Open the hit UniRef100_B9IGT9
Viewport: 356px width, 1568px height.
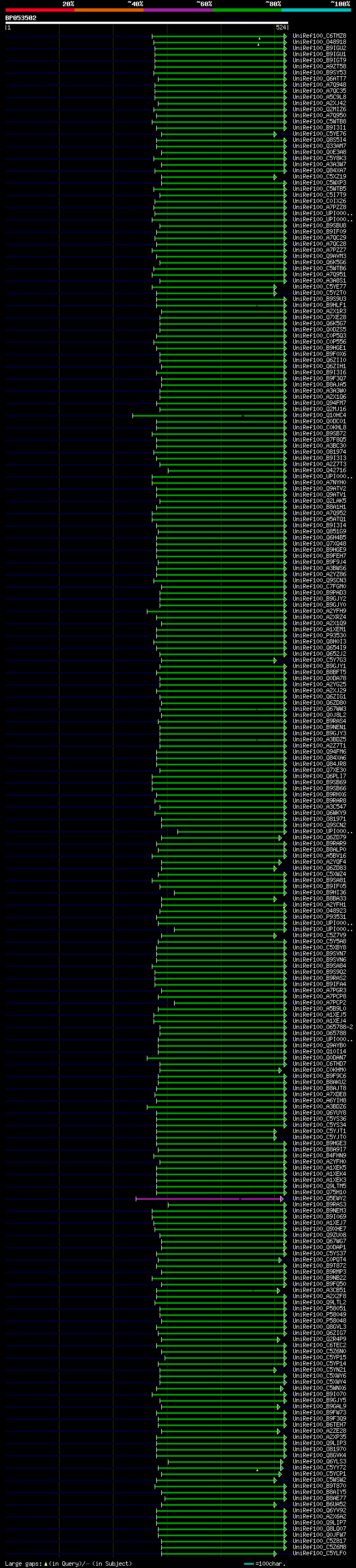click(x=319, y=60)
